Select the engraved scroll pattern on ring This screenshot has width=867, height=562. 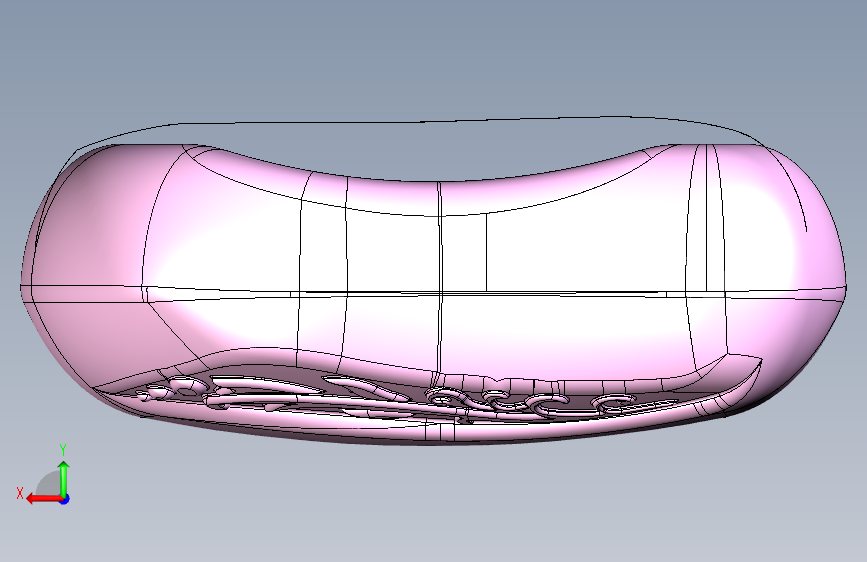click(406, 399)
